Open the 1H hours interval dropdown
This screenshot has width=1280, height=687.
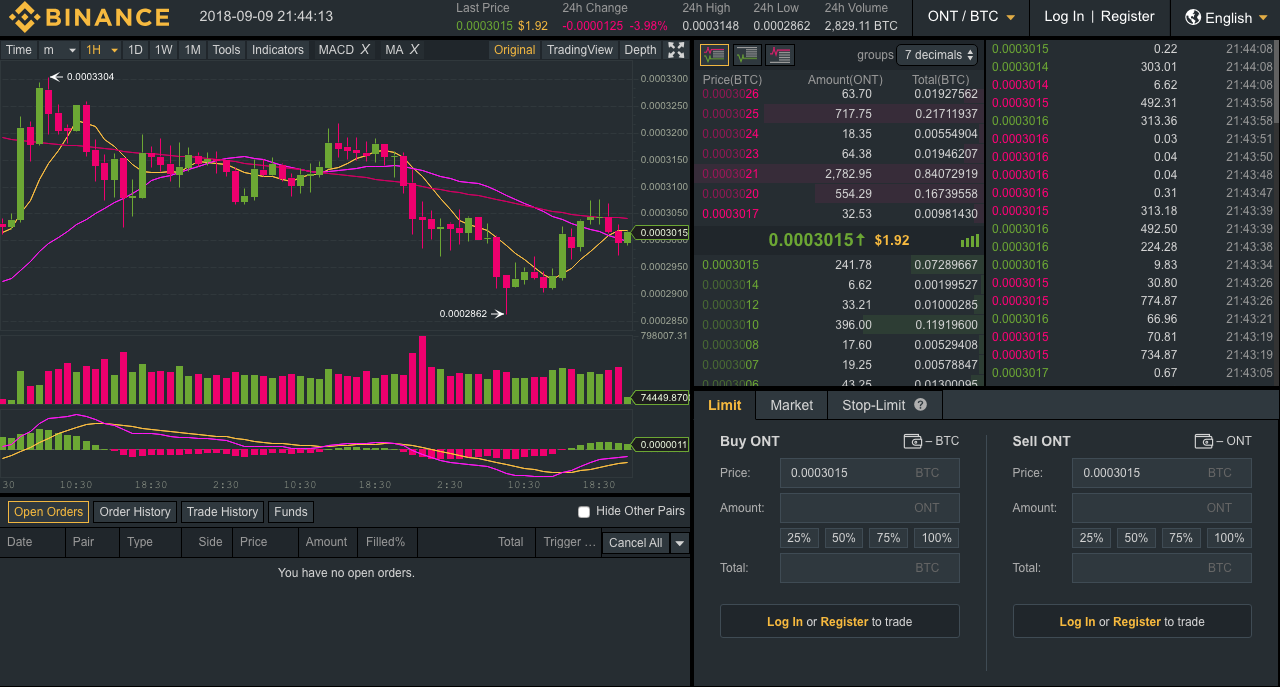click(102, 50)
